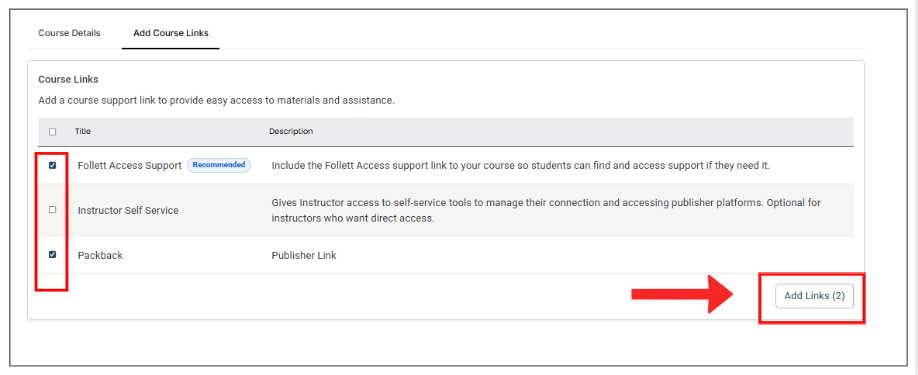Uncheck the Follett Access Support checkbox
Viewport: 918px width, 375px height.
[53, 166]
